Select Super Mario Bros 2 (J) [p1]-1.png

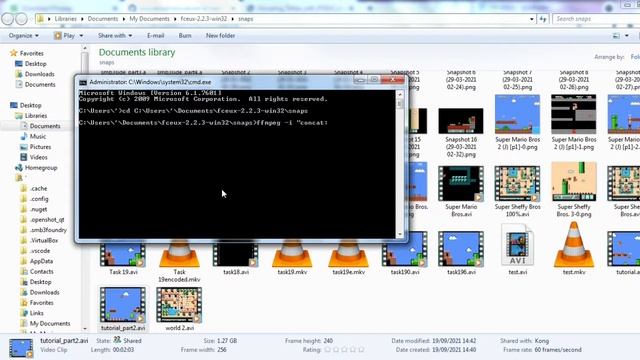[x=573, y=122]
